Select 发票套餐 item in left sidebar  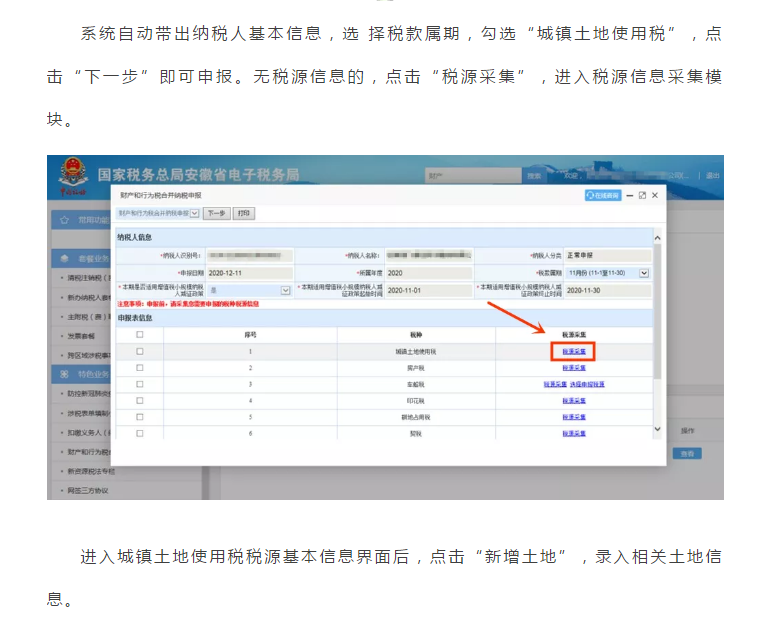click(81, 336)
